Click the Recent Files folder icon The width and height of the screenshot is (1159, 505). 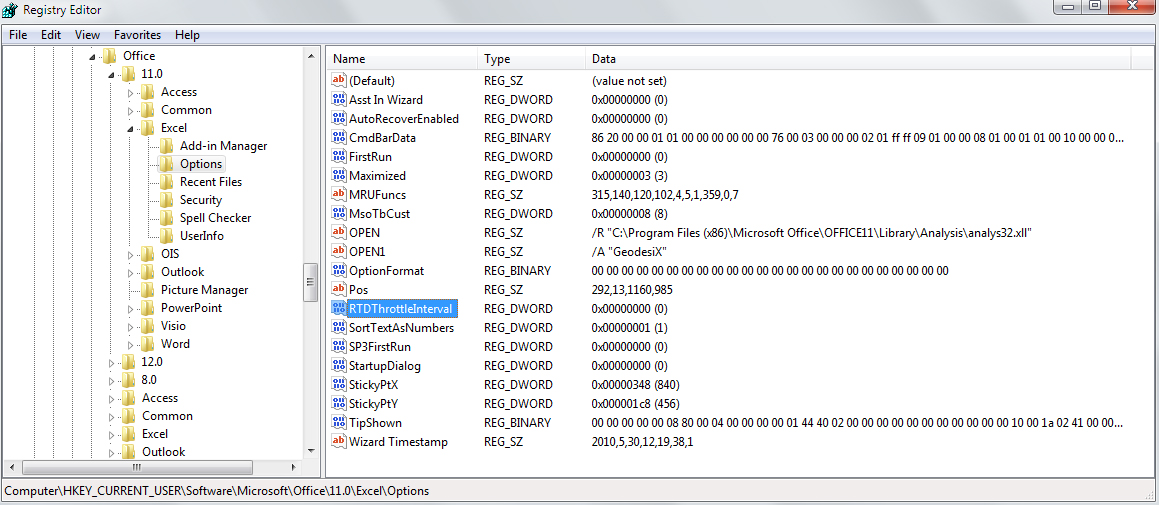[166, 182]
